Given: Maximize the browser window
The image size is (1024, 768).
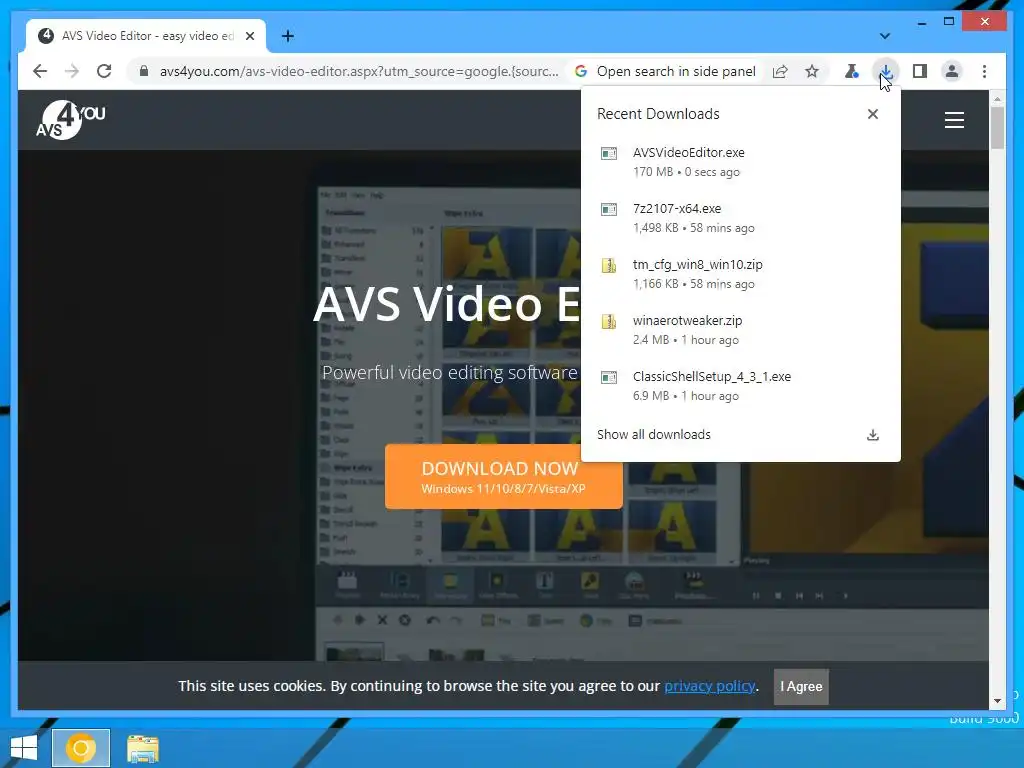Looking at the screenshot, I should 949,22.
